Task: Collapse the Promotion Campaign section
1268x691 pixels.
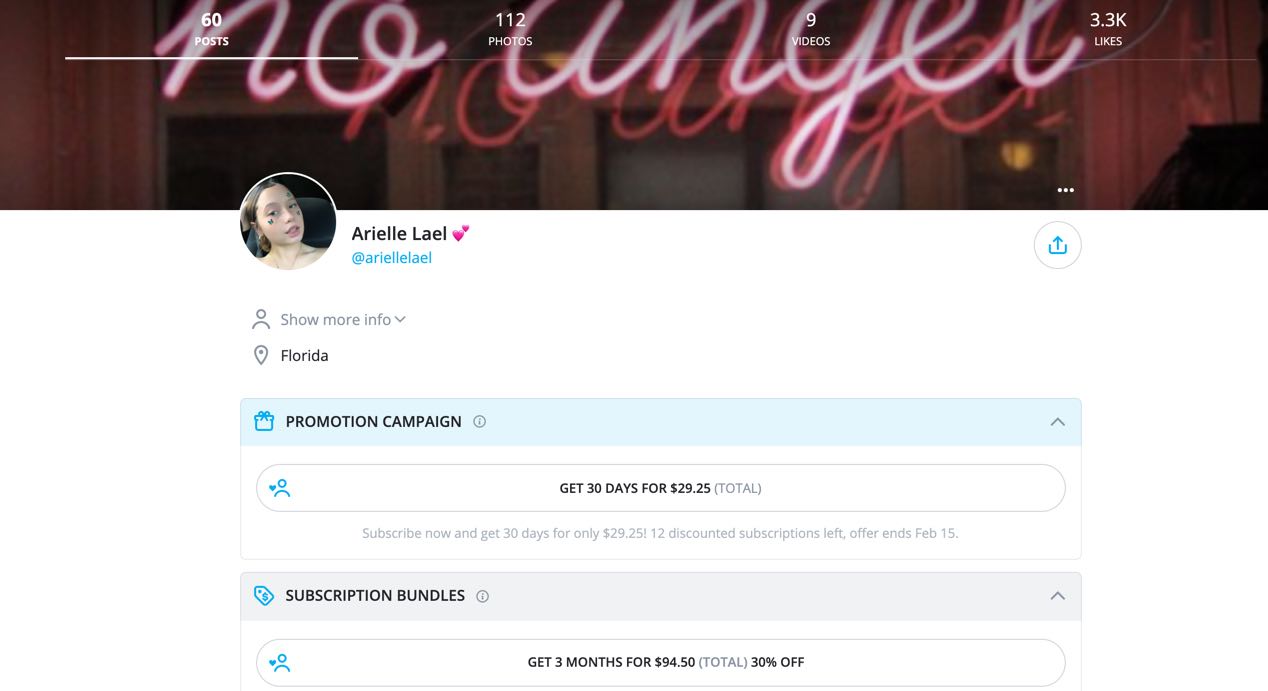Action: (x=1057, y=422)
